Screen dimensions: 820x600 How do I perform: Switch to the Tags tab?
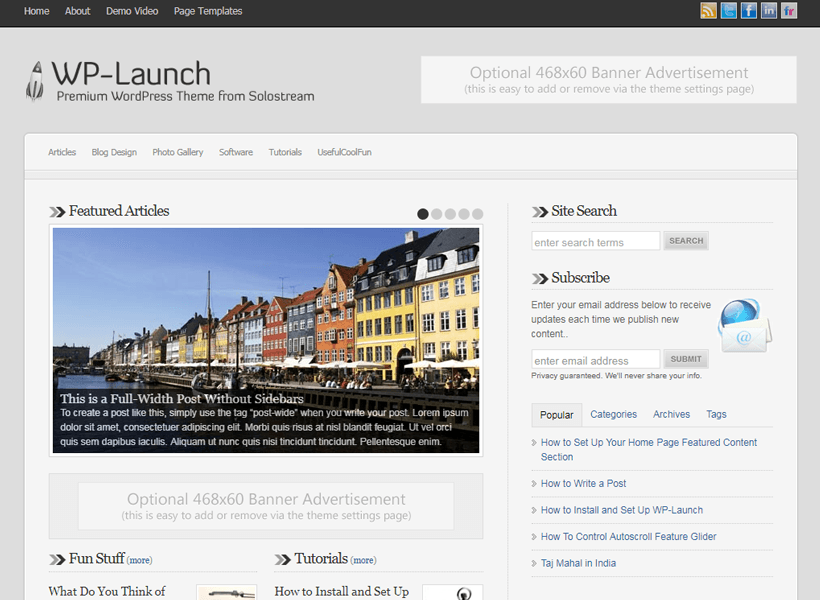716,414
